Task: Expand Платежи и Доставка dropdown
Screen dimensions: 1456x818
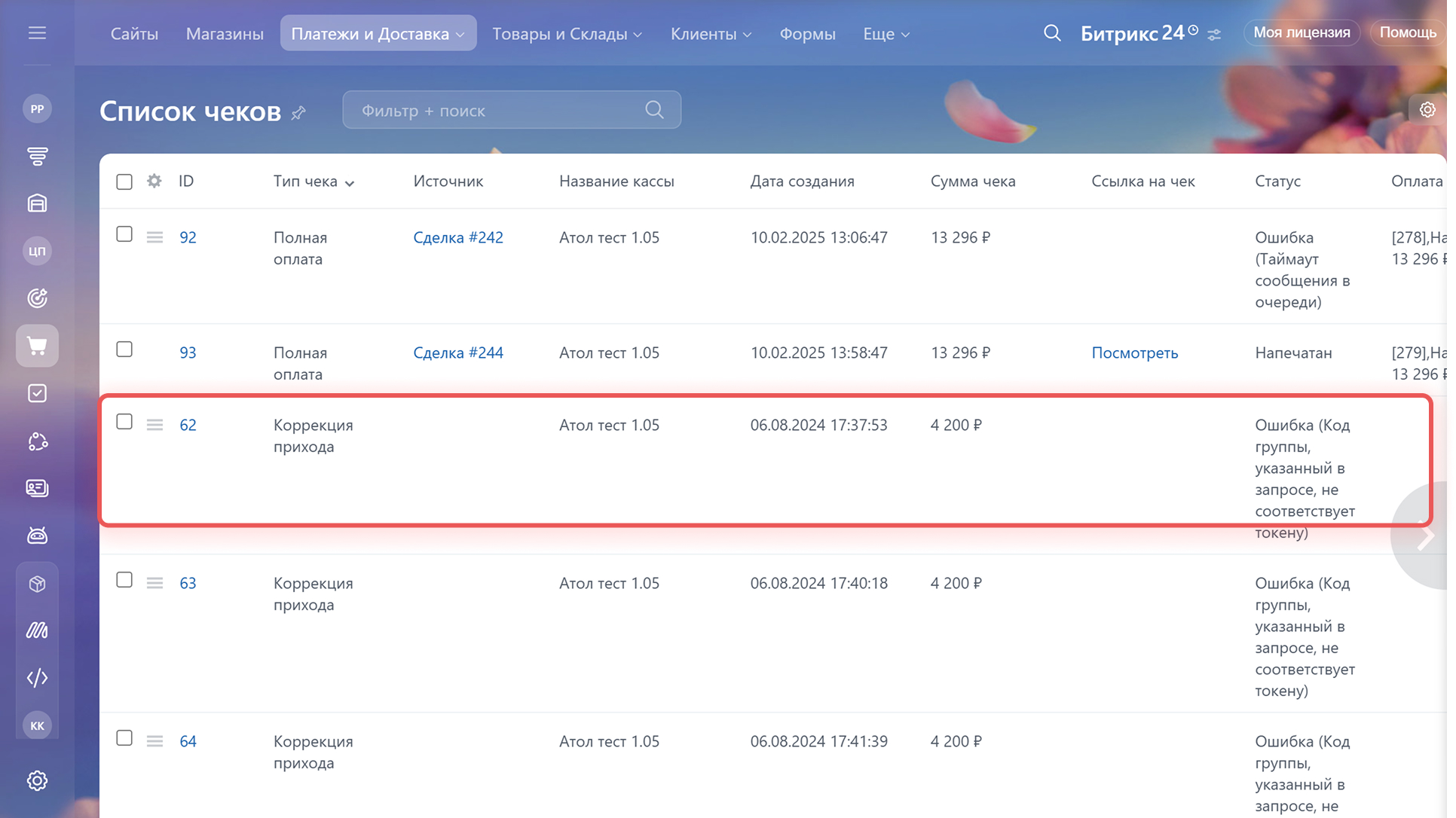Action: [378, 34]
